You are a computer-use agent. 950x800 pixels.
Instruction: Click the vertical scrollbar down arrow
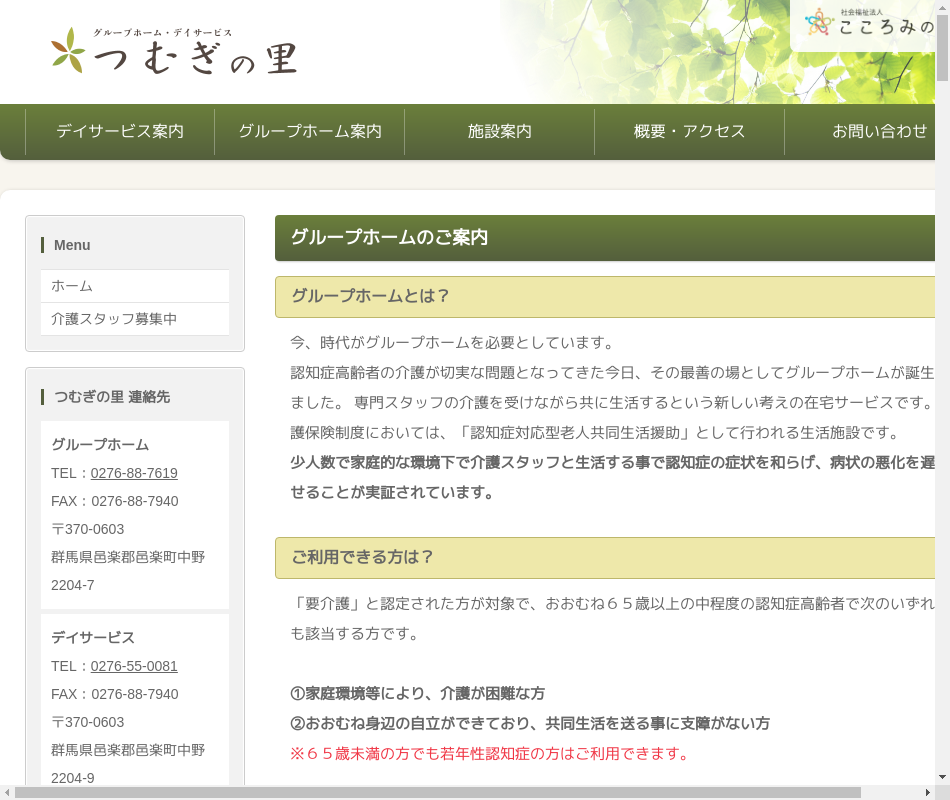click(x=942, y=776)
